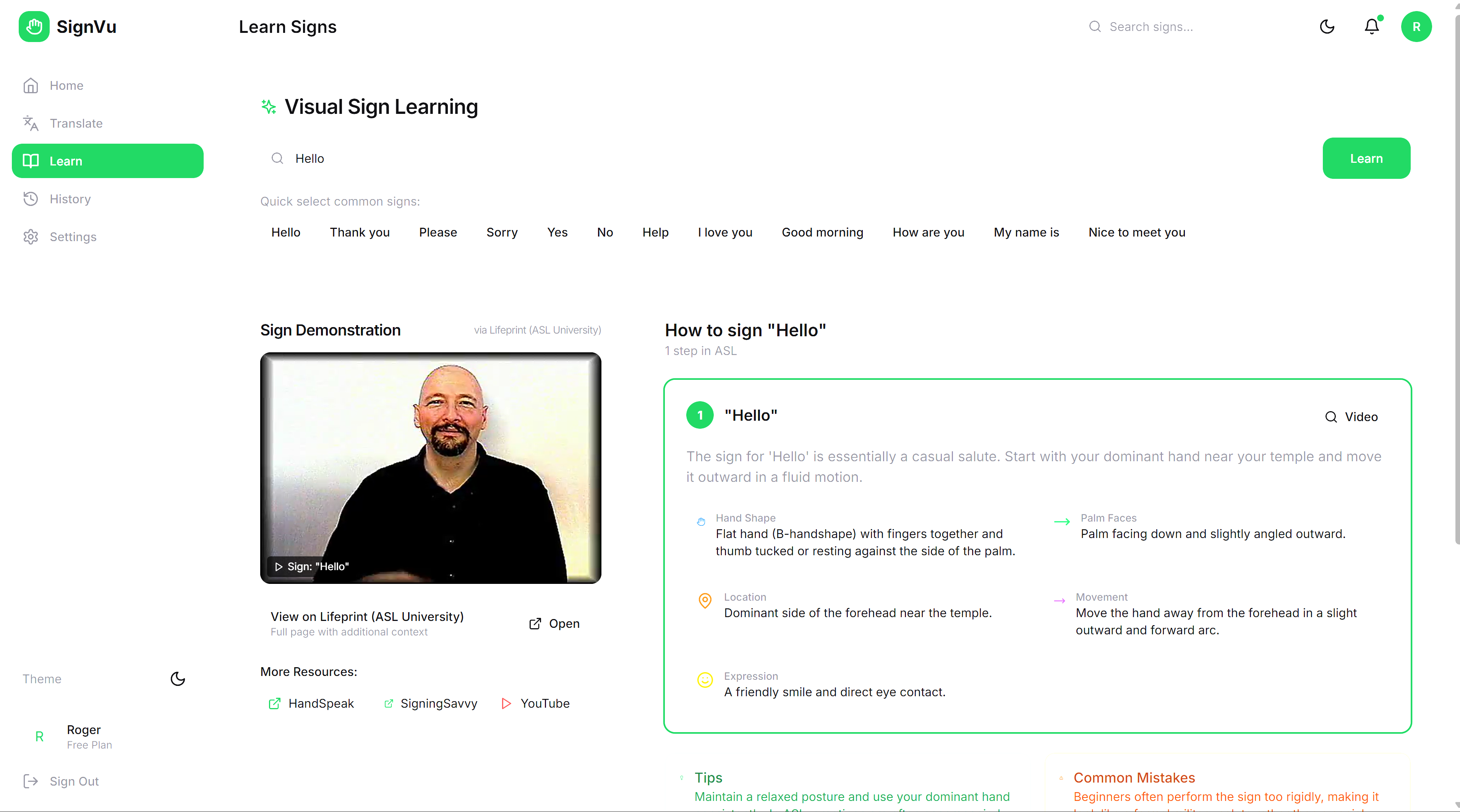Play the Hello sign demonstration video
The image size is (1460, 812).
430,468
